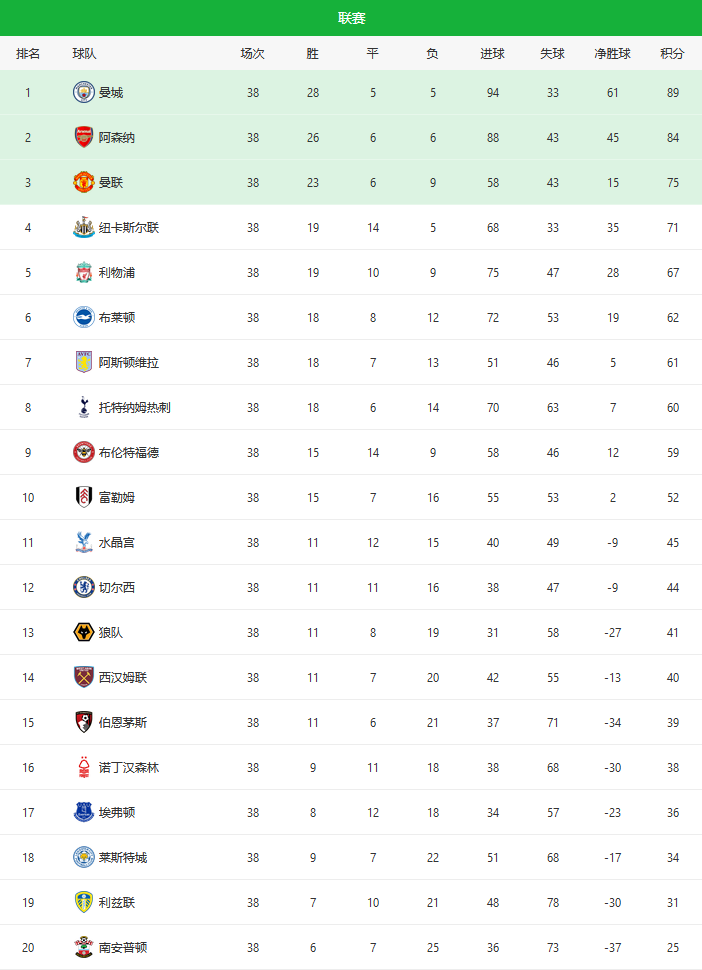Image resolution: width=702 pixels, height=970 pixels.
Task: Click the Brighton crest icon
Action: 84,317
